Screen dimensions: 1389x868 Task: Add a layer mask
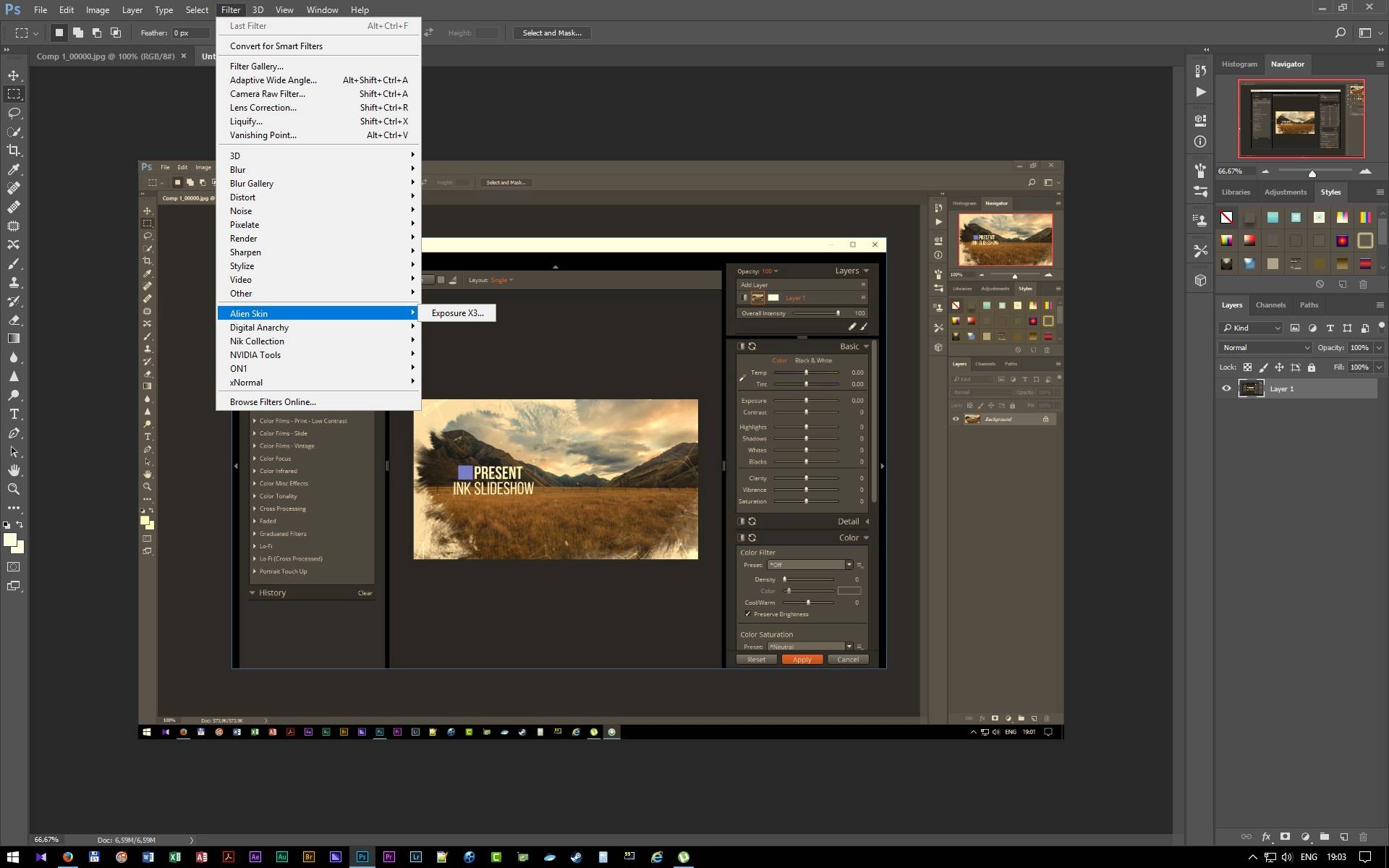point(1286,837)
